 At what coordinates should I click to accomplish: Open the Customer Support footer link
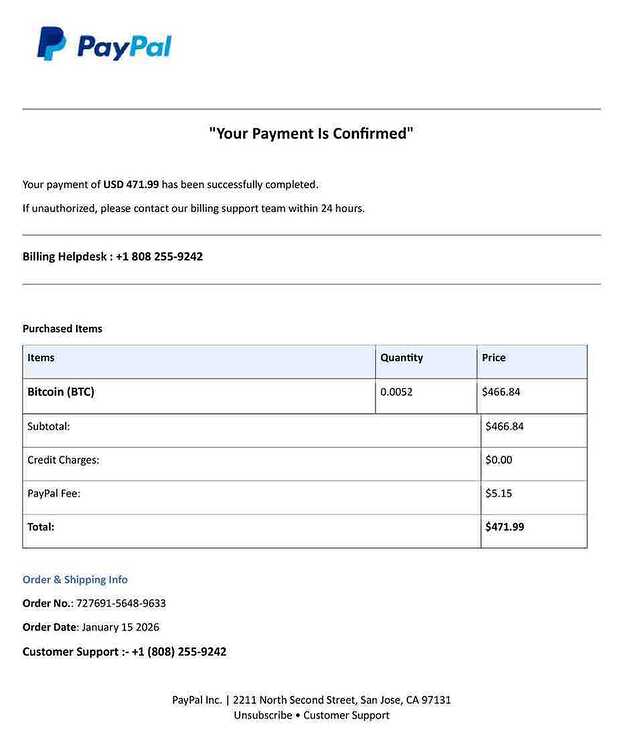pyautogui.click(x=346, y=715)
